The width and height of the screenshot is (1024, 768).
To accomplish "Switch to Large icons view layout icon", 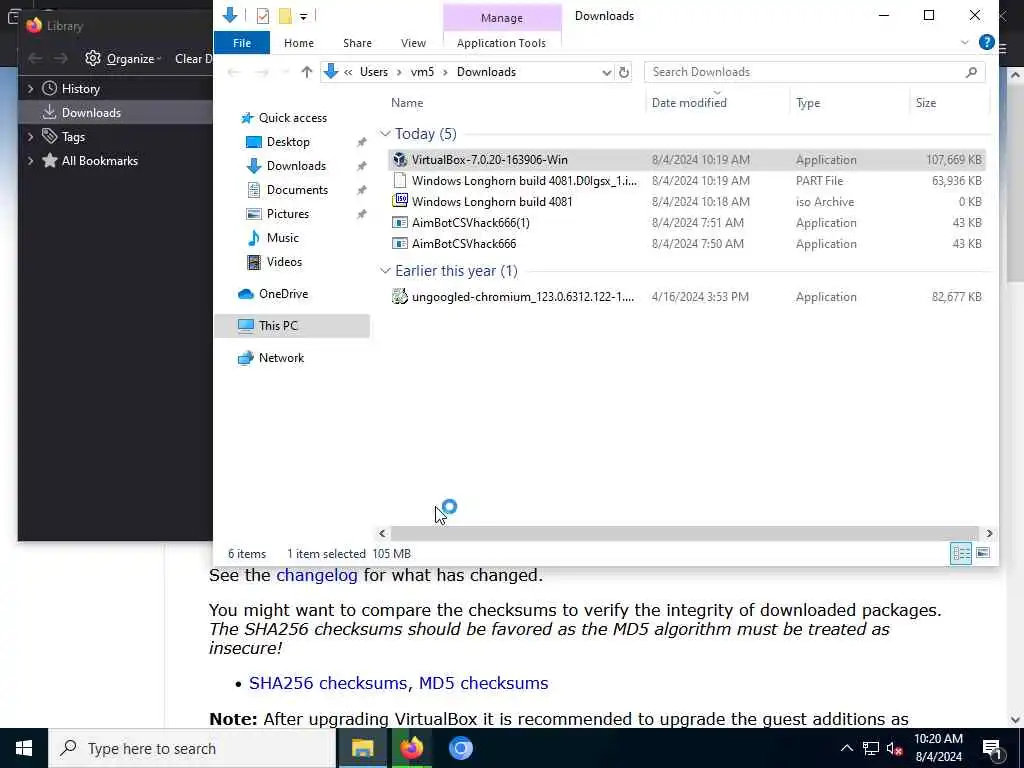I will (x=982, y=554).
